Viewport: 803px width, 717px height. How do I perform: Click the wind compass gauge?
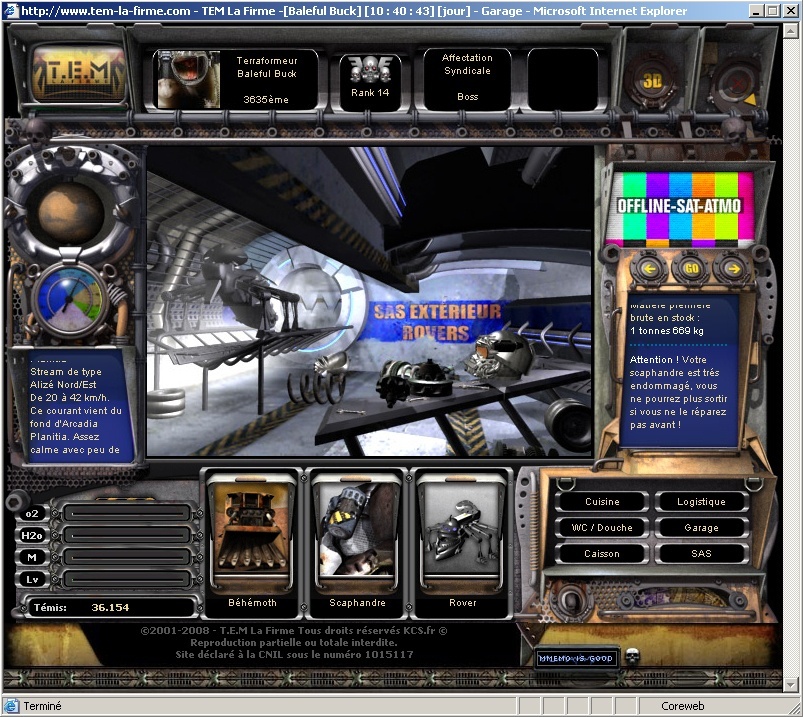tap(71, 297)
